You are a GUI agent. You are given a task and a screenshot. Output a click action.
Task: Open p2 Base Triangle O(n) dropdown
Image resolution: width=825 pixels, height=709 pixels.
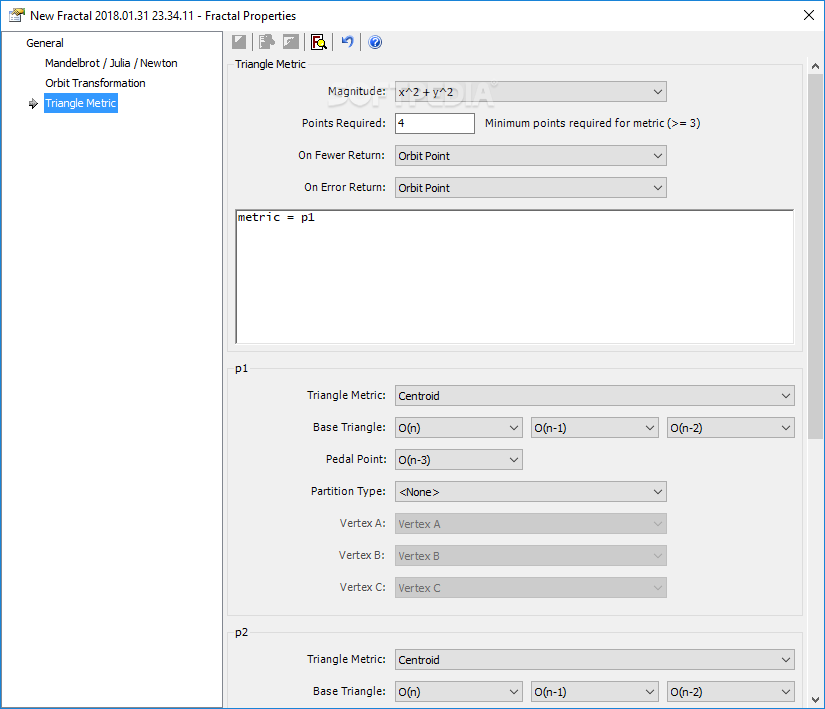[459, 692]
